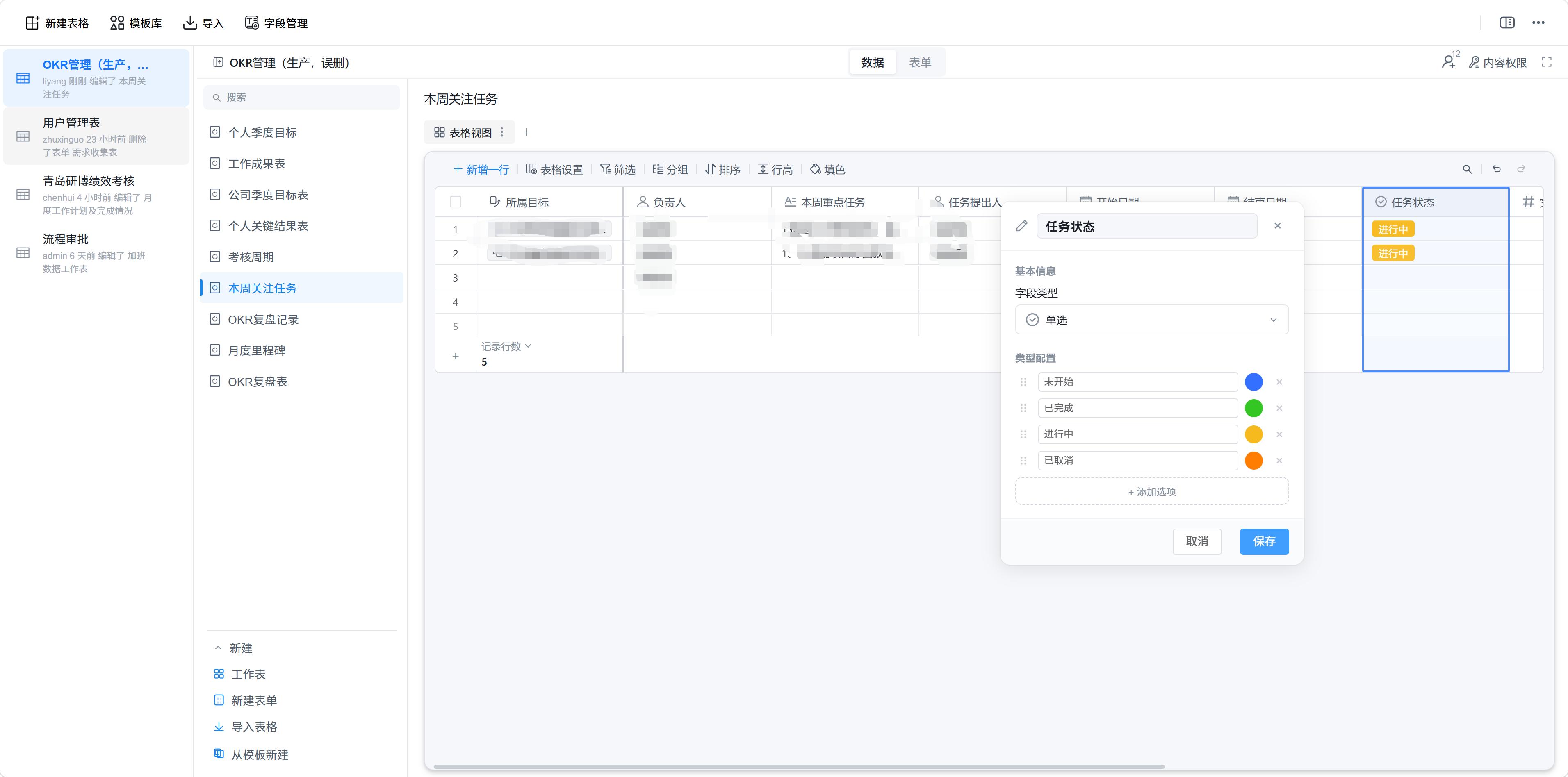Remove the 未开始 option
Screen dimensions: 1568x777
pos(1279,382)
